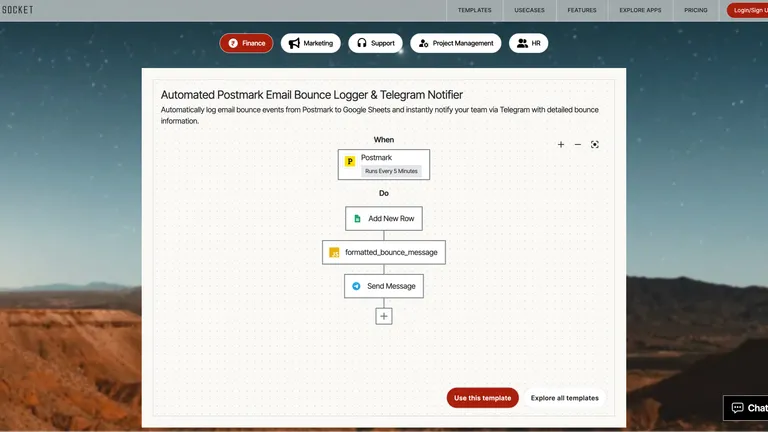The width and height of the screenshot is (768, 432).
Task: Select the HR category tab
Action: tap(528, 43)
